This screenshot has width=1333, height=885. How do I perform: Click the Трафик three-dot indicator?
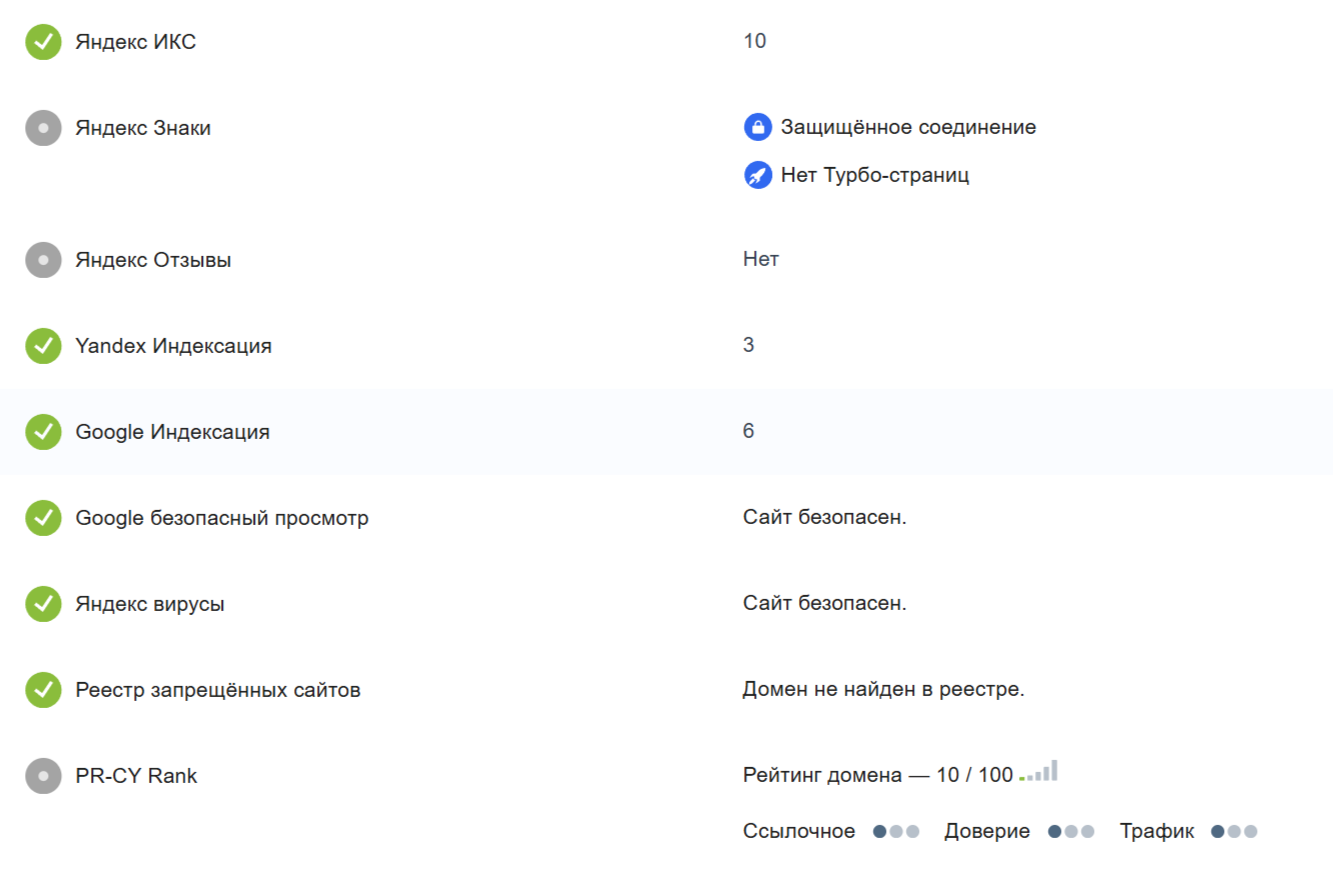pyautogui.click(x=1234, y=832)
